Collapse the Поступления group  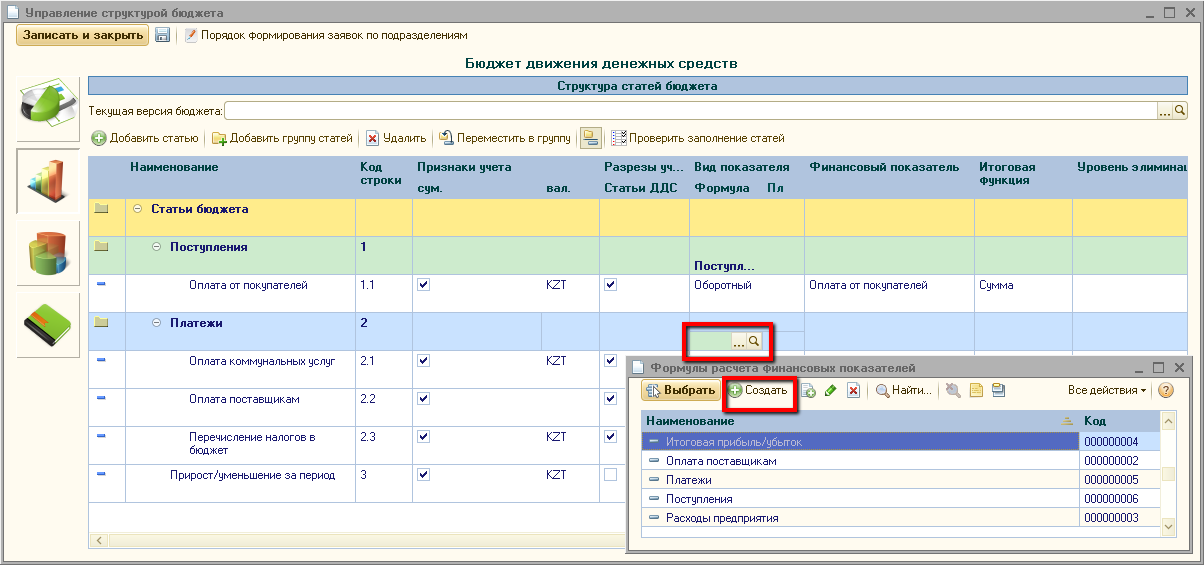156,247
